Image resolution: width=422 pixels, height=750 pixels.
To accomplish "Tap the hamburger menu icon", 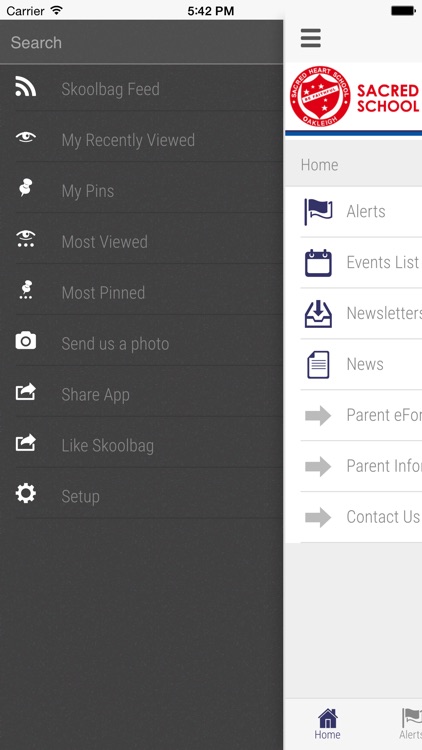I will pyautogui.click(x=311, y=38).
